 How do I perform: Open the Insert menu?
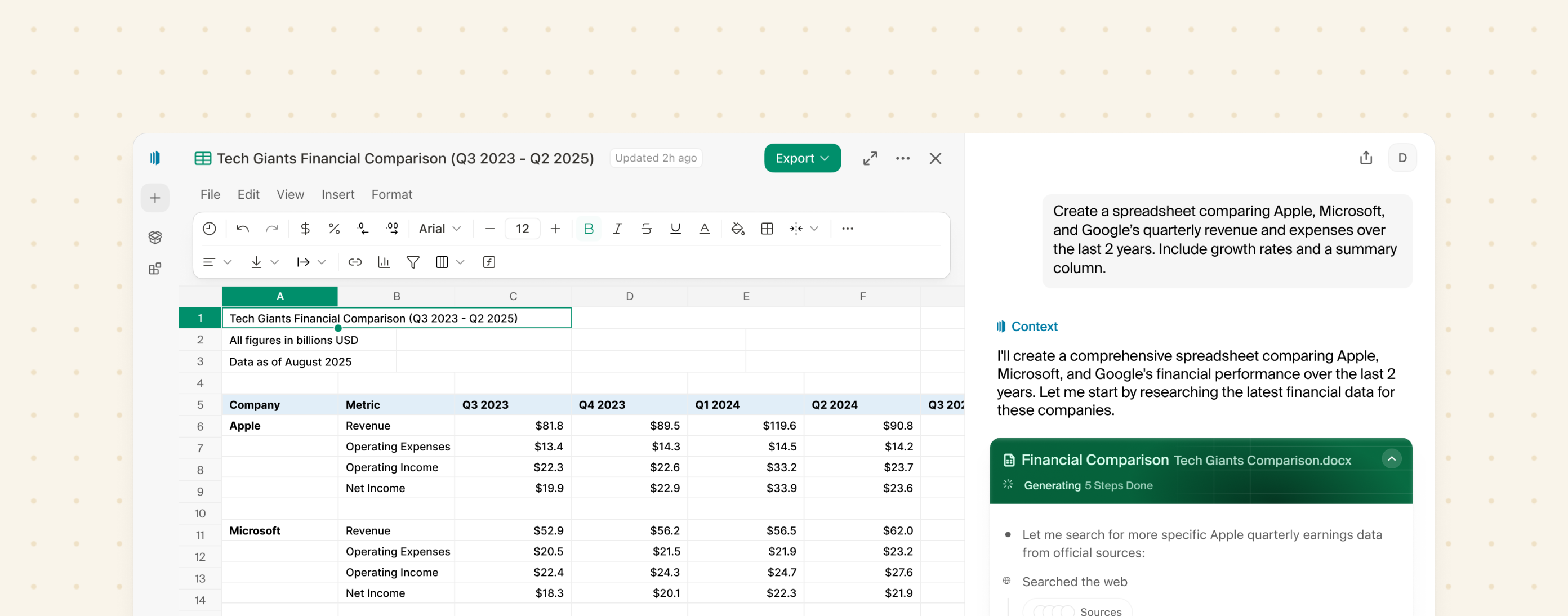(338, 195)
